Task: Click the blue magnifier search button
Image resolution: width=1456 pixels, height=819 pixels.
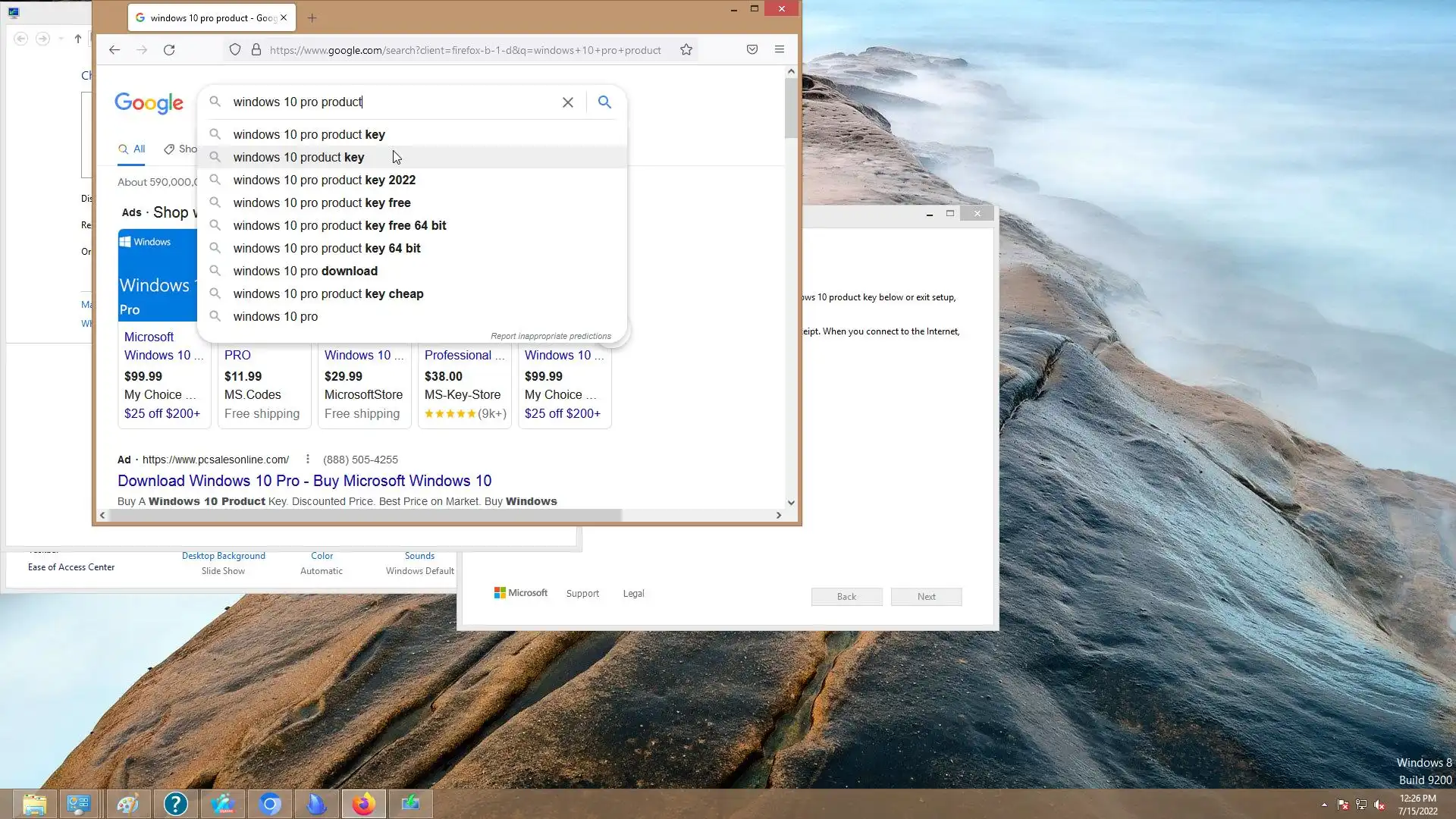Action: pos(604,102)
